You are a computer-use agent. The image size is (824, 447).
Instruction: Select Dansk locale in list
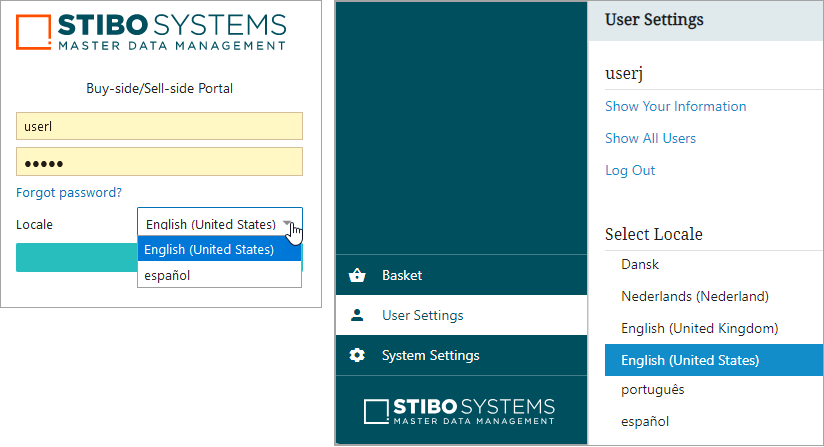[x=640, y=265]
